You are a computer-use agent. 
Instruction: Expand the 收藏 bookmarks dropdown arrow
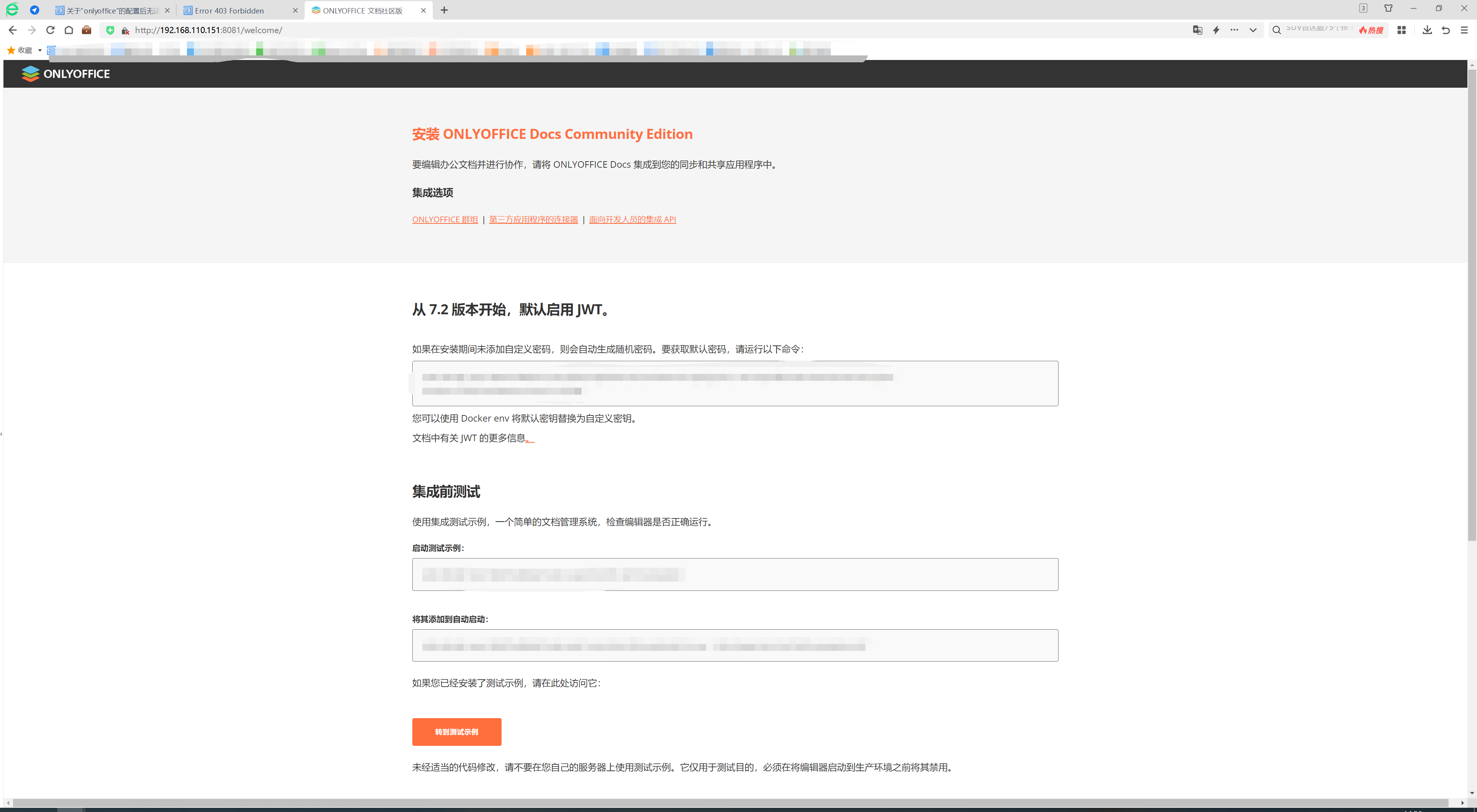(40, 50)
